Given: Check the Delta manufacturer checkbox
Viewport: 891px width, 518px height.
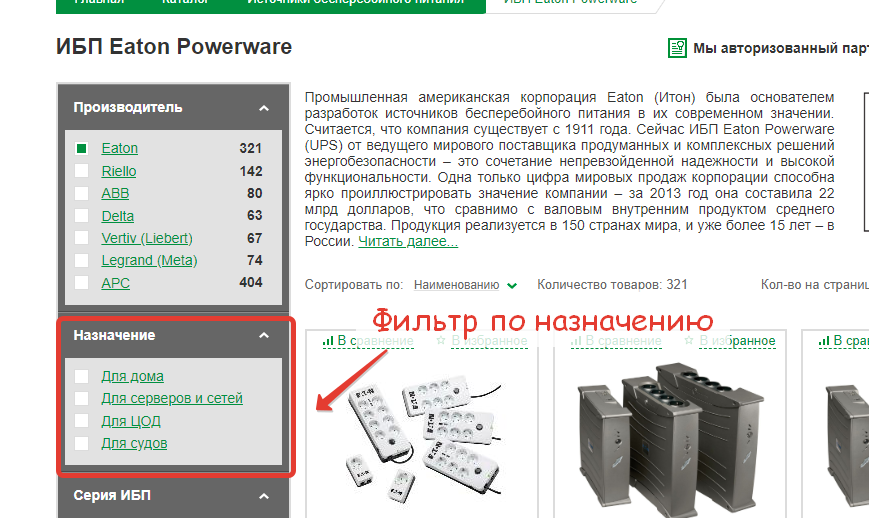Looking at the screenshot, I should pyautogui.click(x=81, y=216).
